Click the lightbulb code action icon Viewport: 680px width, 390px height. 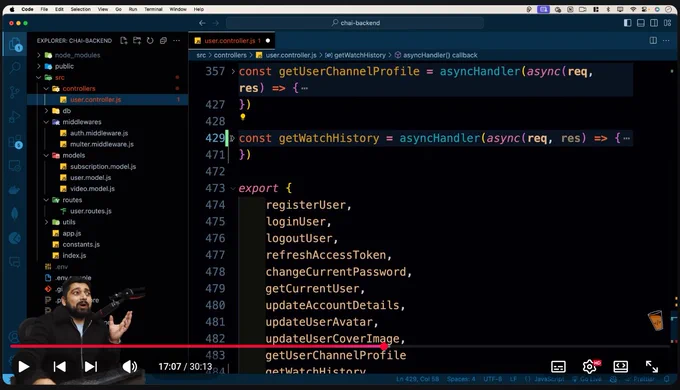(243, 117)
